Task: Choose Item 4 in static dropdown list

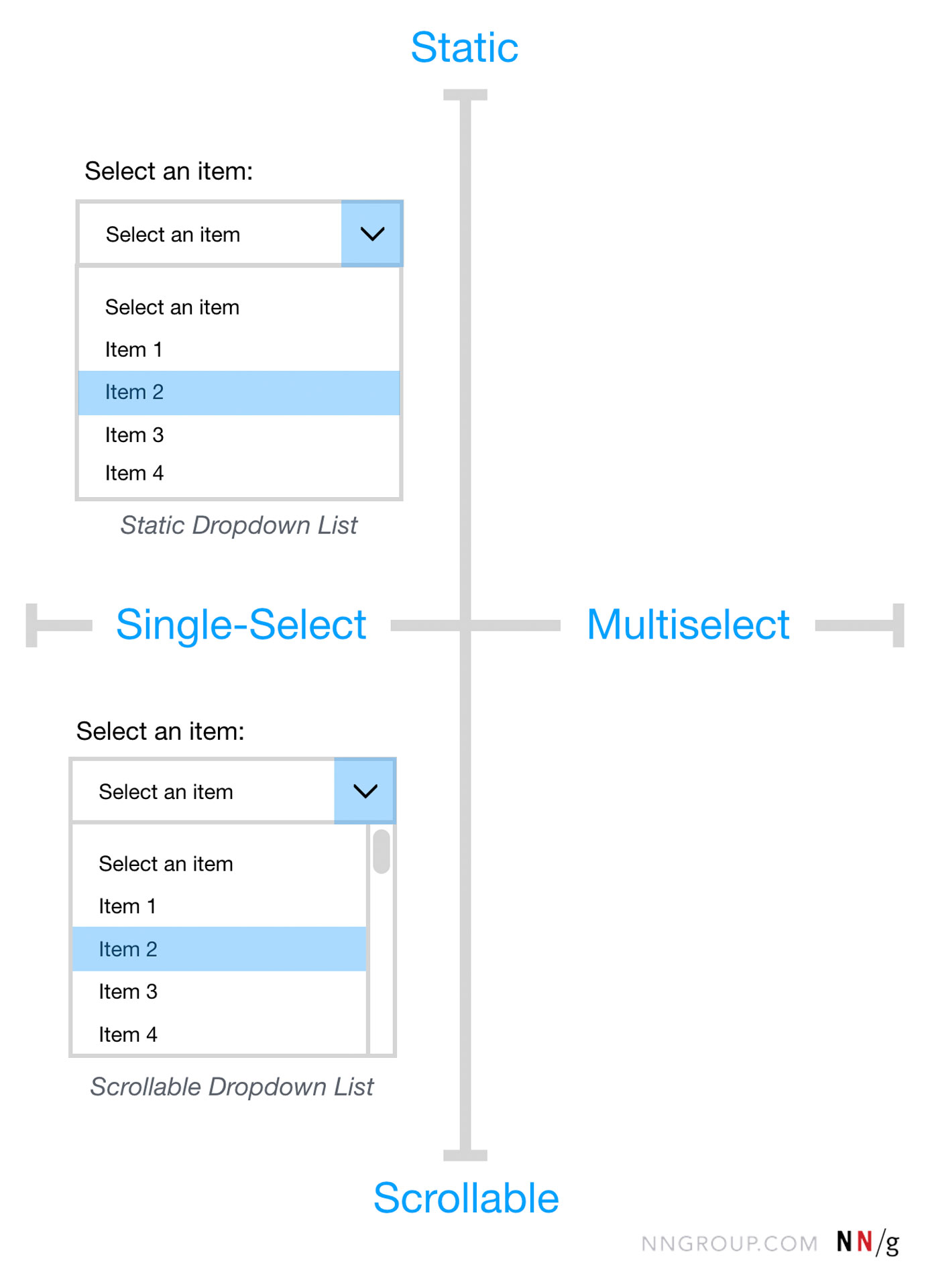Action: (134, 473)
